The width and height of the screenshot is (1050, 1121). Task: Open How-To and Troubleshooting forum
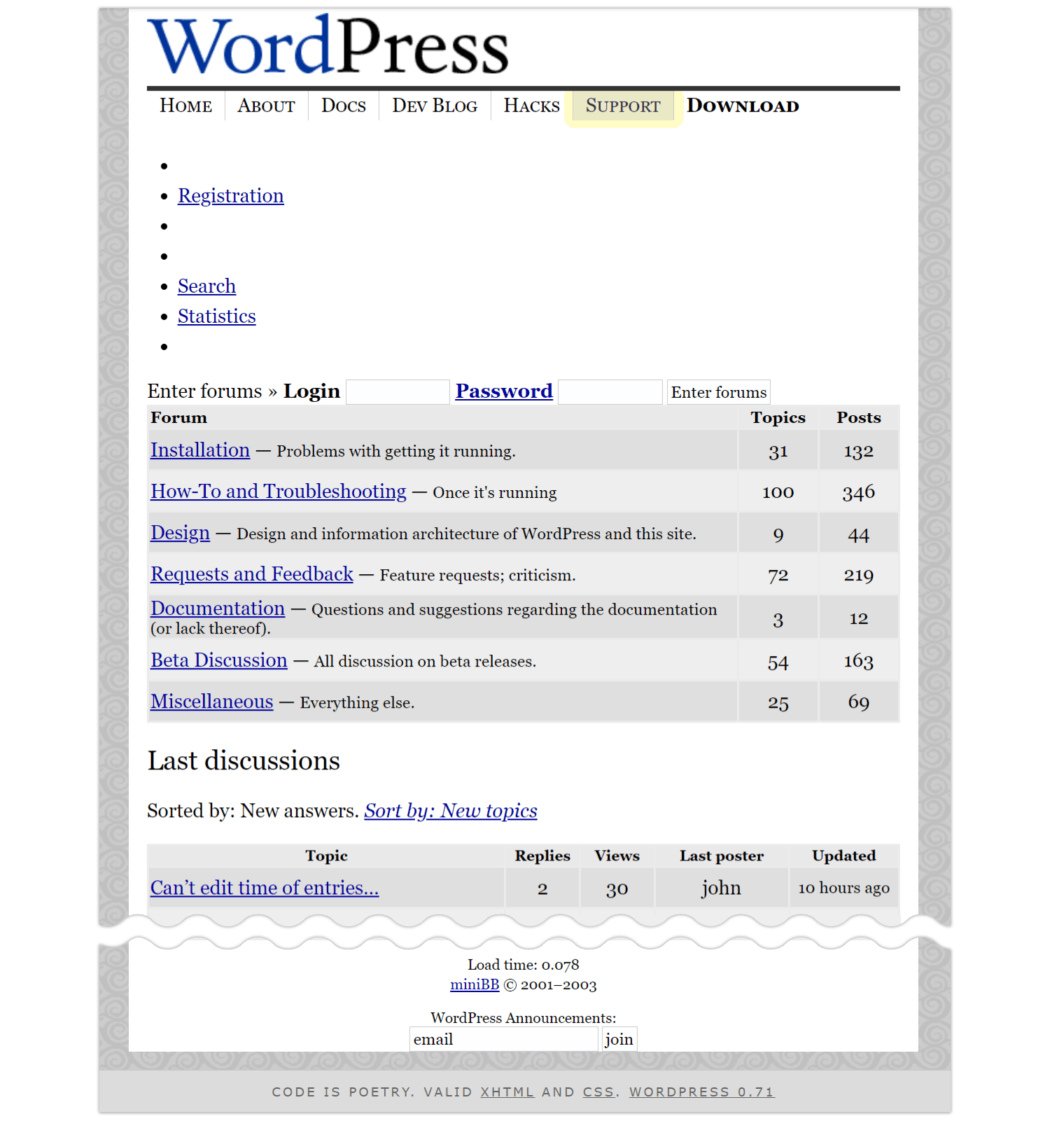pyautogui.click(x=278, y=491)
